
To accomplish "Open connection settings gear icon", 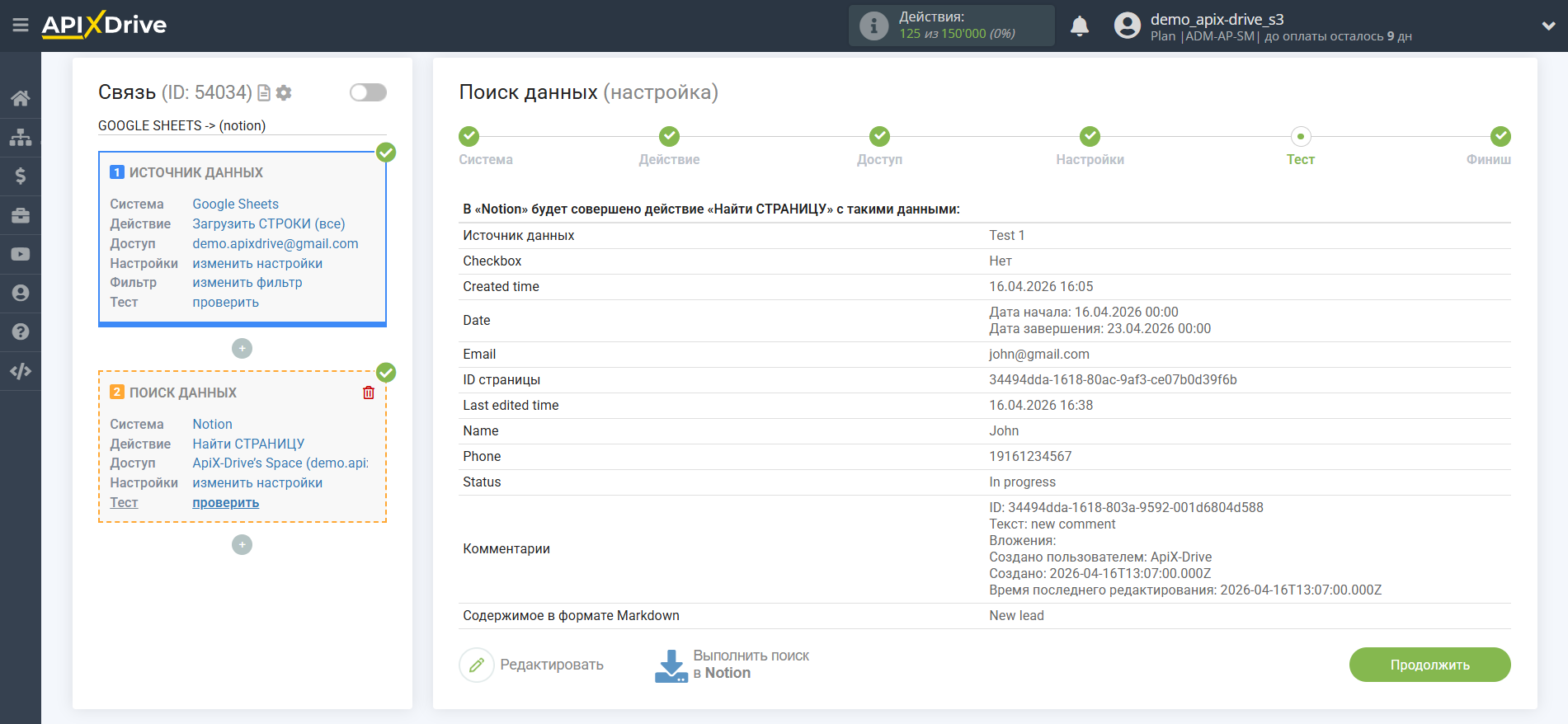I will pos(284,93).
